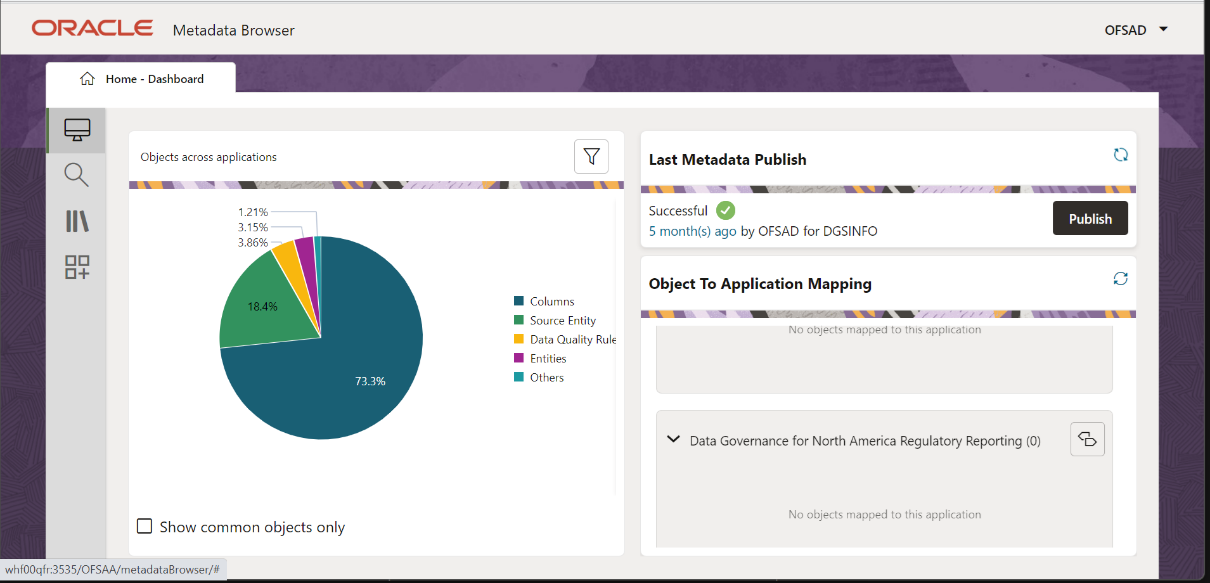Toggle Show common objects only checkbox
This screenshot has height=583, width=1210.
145,526
